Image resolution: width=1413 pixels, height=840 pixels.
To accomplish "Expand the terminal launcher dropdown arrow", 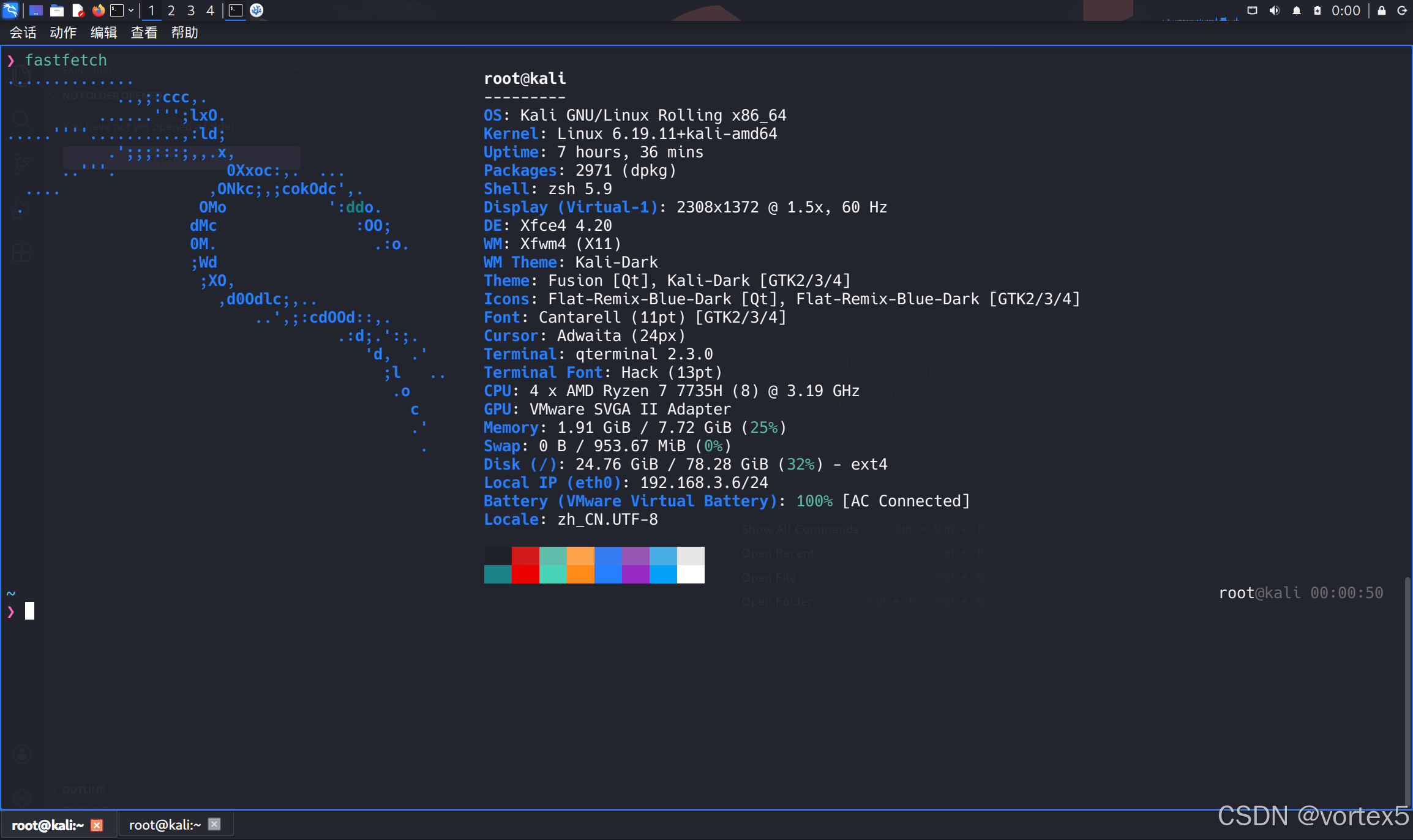I will click(x=131, y=10).
